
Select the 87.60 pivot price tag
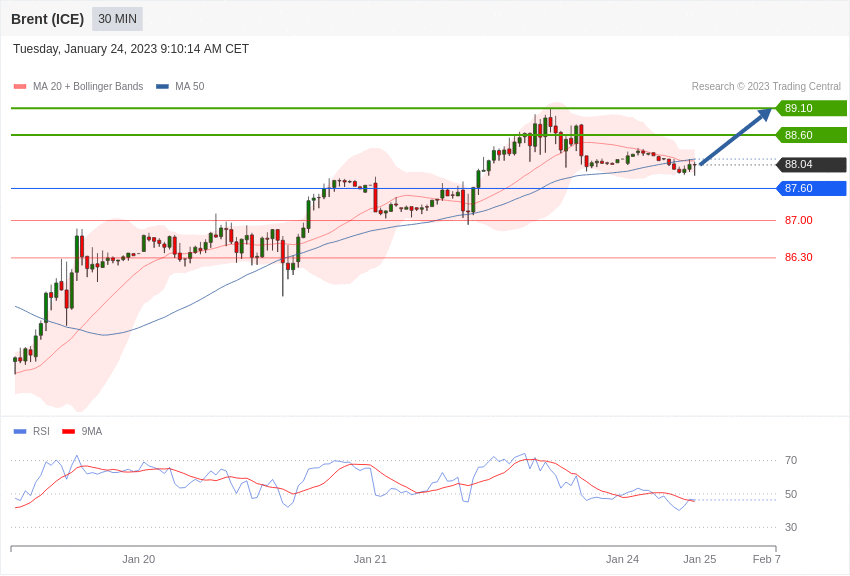(x=811, y=188)
